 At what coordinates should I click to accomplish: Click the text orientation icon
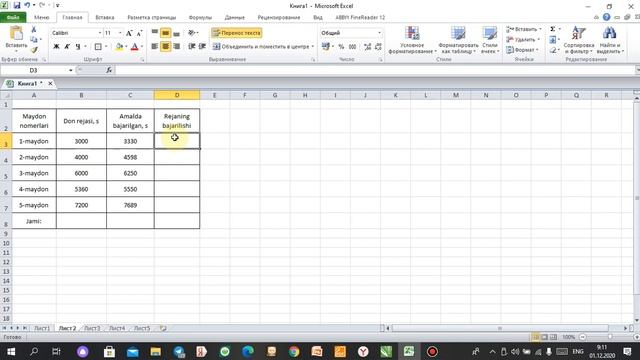tap(191, 33)
